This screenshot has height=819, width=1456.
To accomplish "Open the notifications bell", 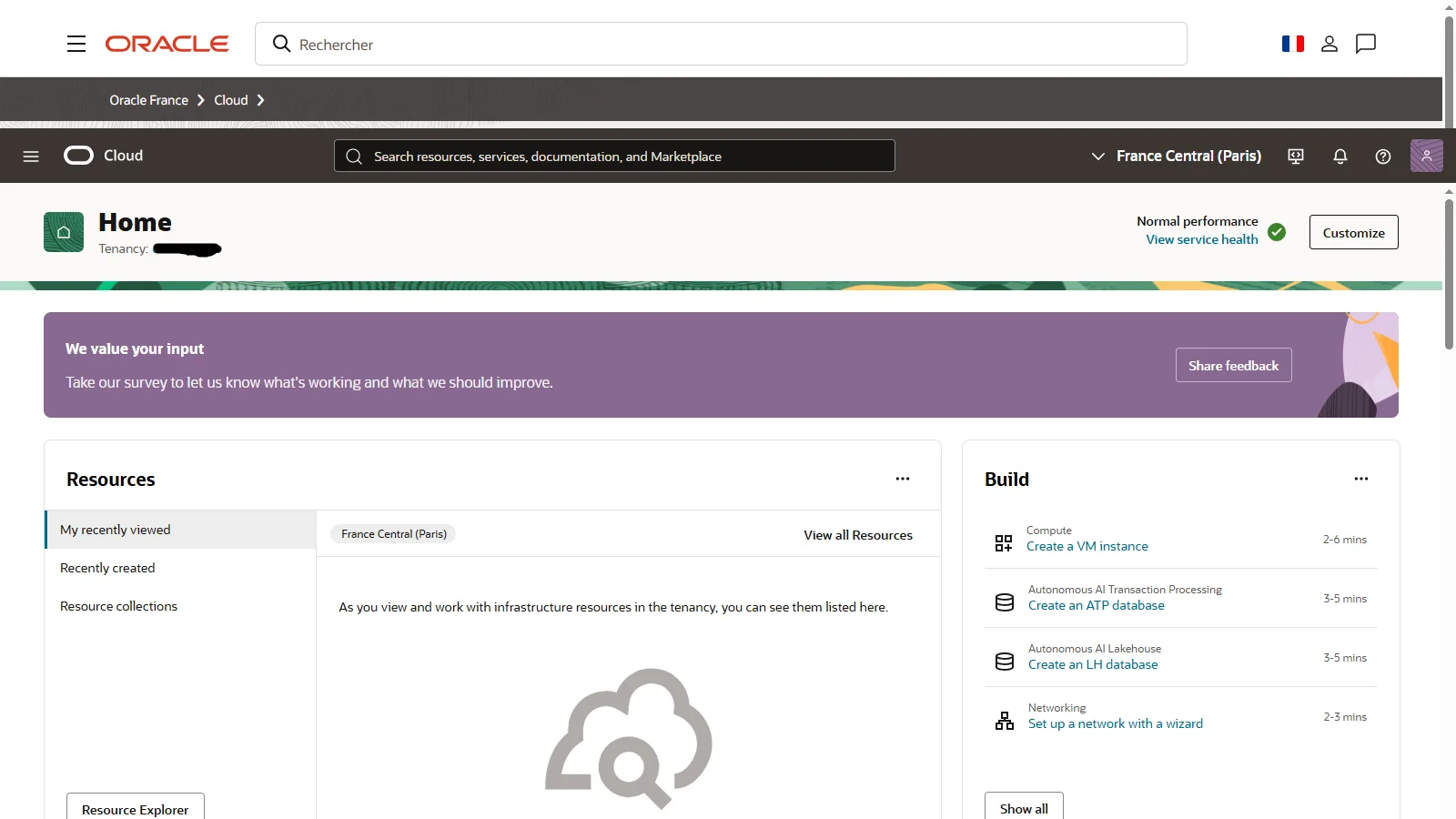I will pyautogui.click(x=1340, y=157).
